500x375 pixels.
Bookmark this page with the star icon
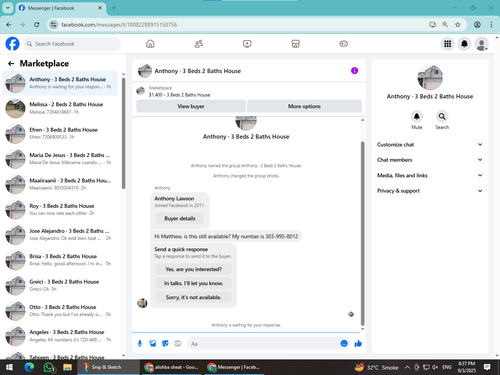[x=458, y=24]
